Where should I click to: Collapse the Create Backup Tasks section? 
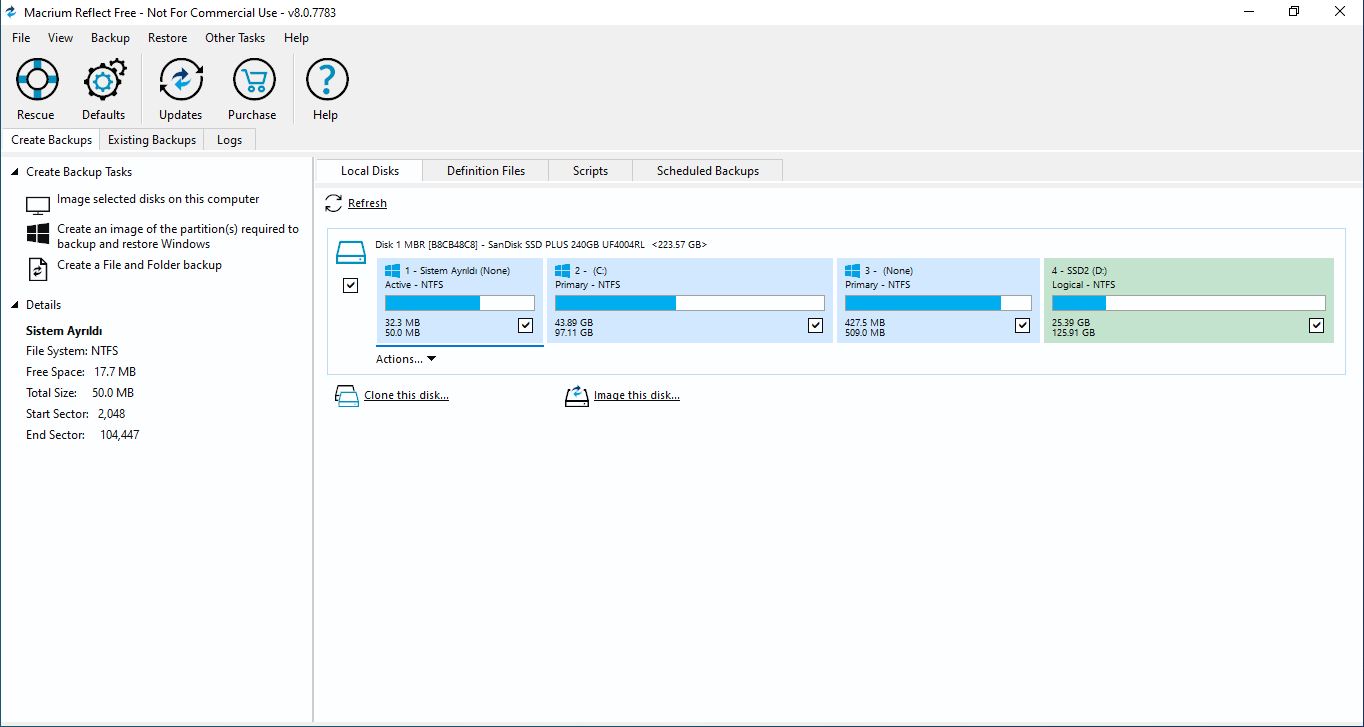click(x=15, y=172)
